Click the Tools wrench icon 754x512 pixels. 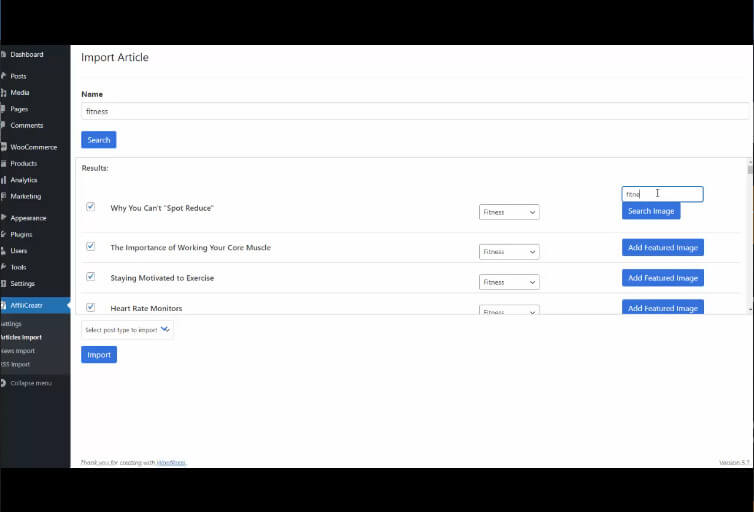pos(3,267)
